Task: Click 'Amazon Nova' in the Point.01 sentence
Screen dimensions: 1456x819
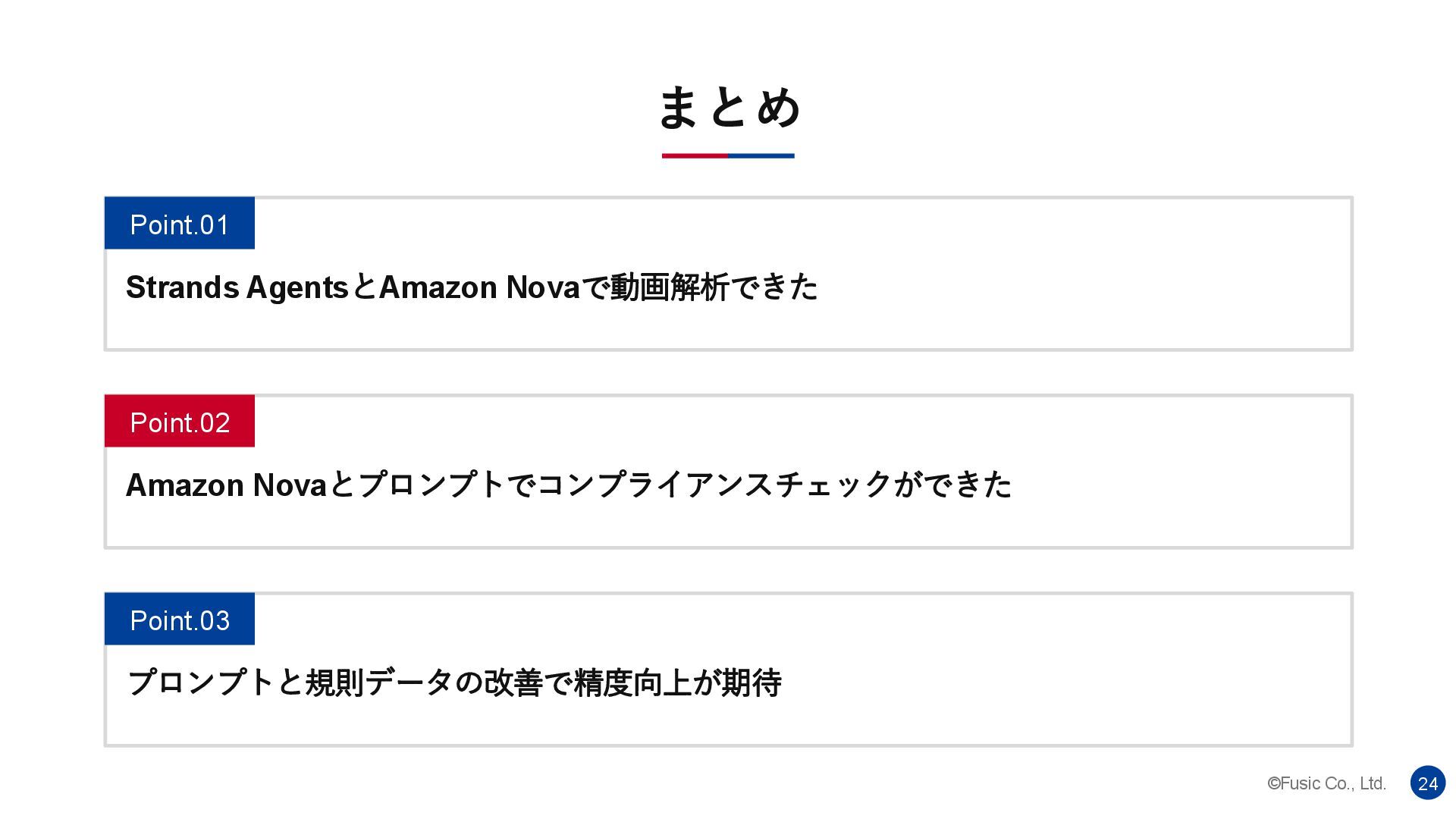Action: click(479, 287)
